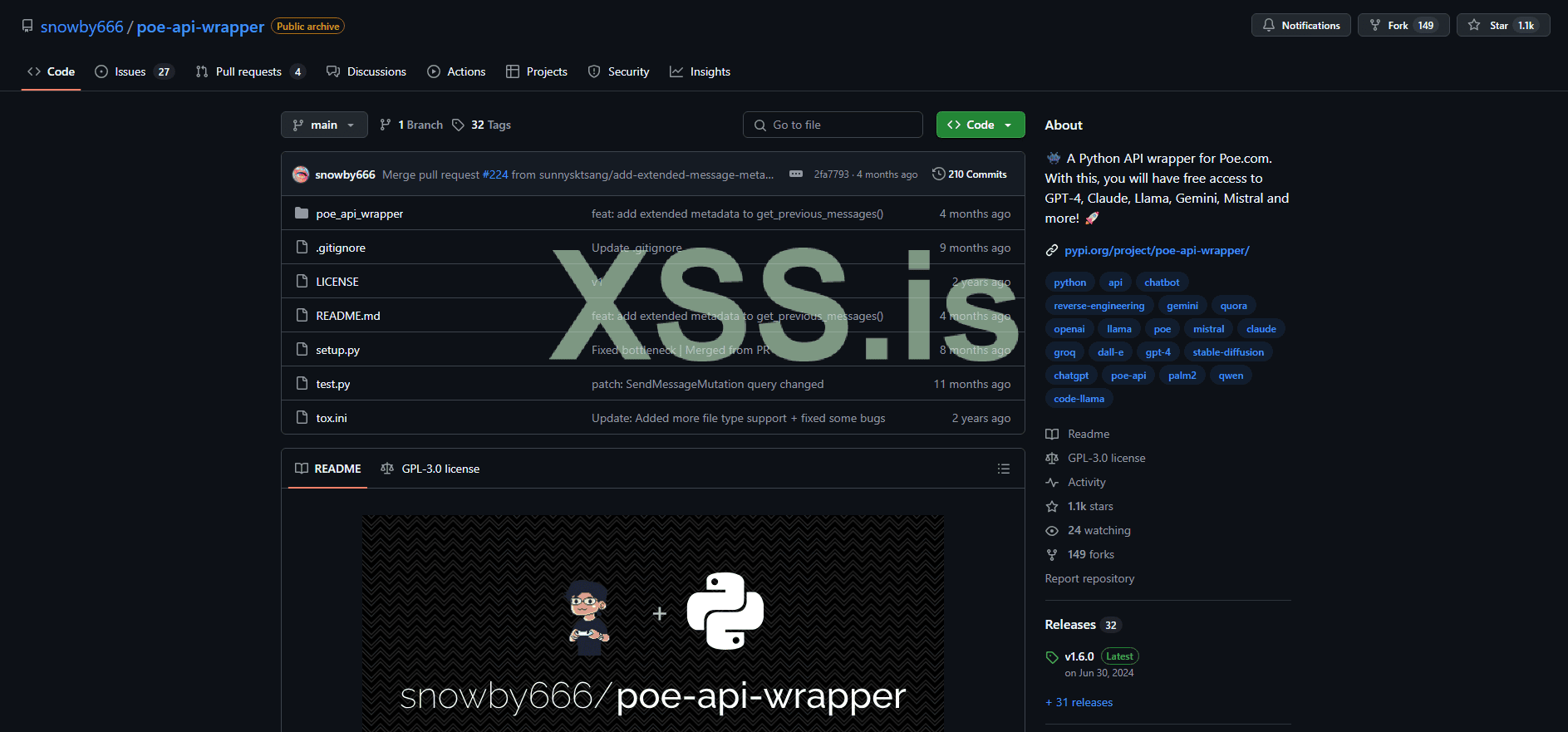Viewport: 1568px width, 732px height.
Task: Star the poe-api-wrapper repository
Action: pyautogui.click(x=1502, y=26)
